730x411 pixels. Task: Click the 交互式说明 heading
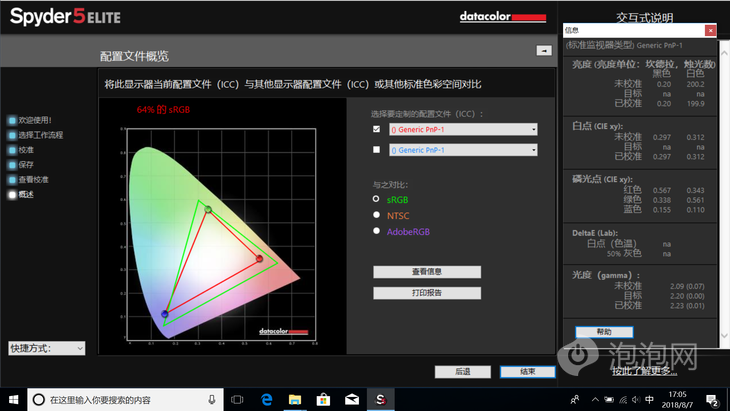click(644, 18)
